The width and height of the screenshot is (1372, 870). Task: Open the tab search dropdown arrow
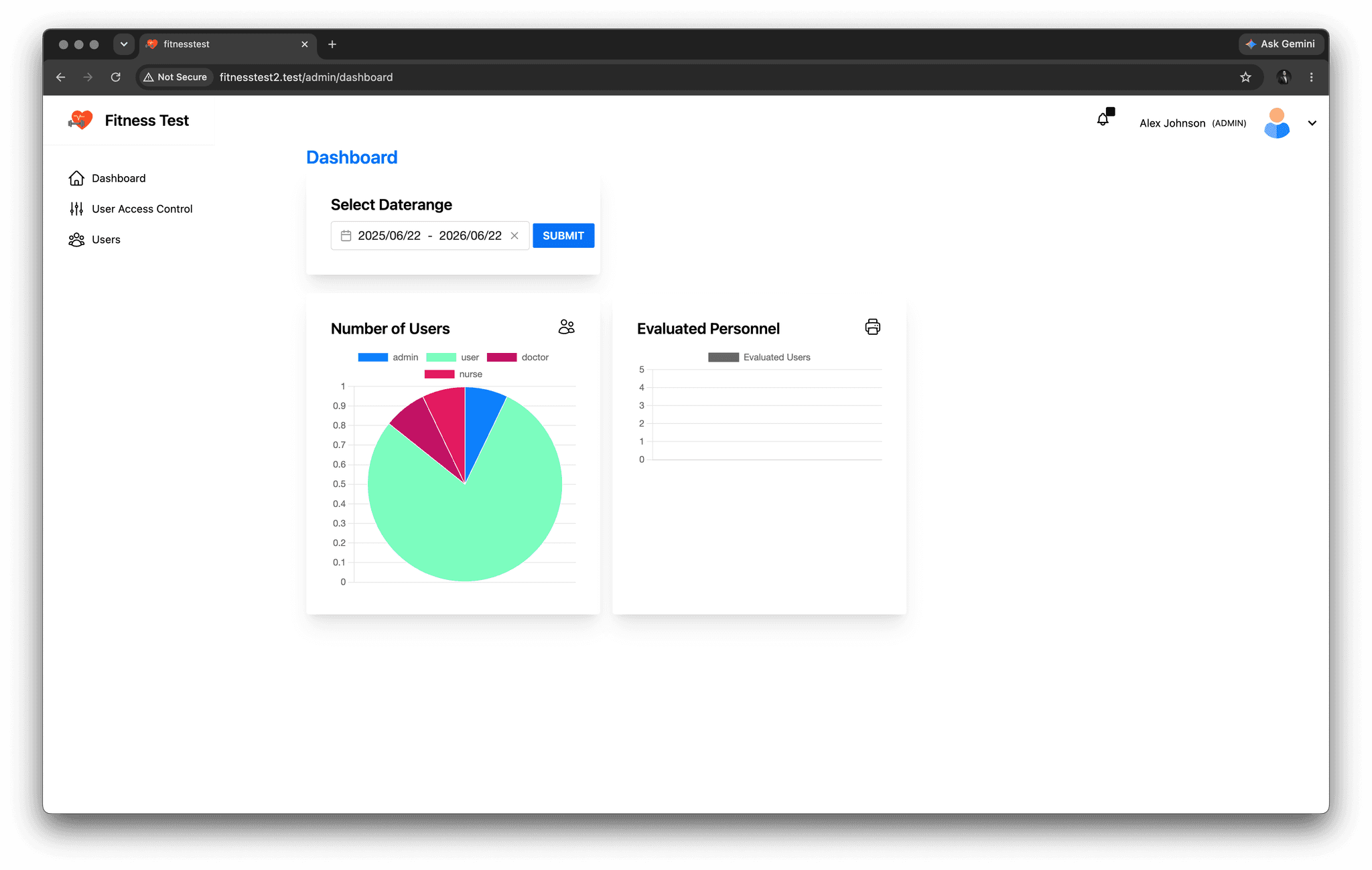[123, 44]
